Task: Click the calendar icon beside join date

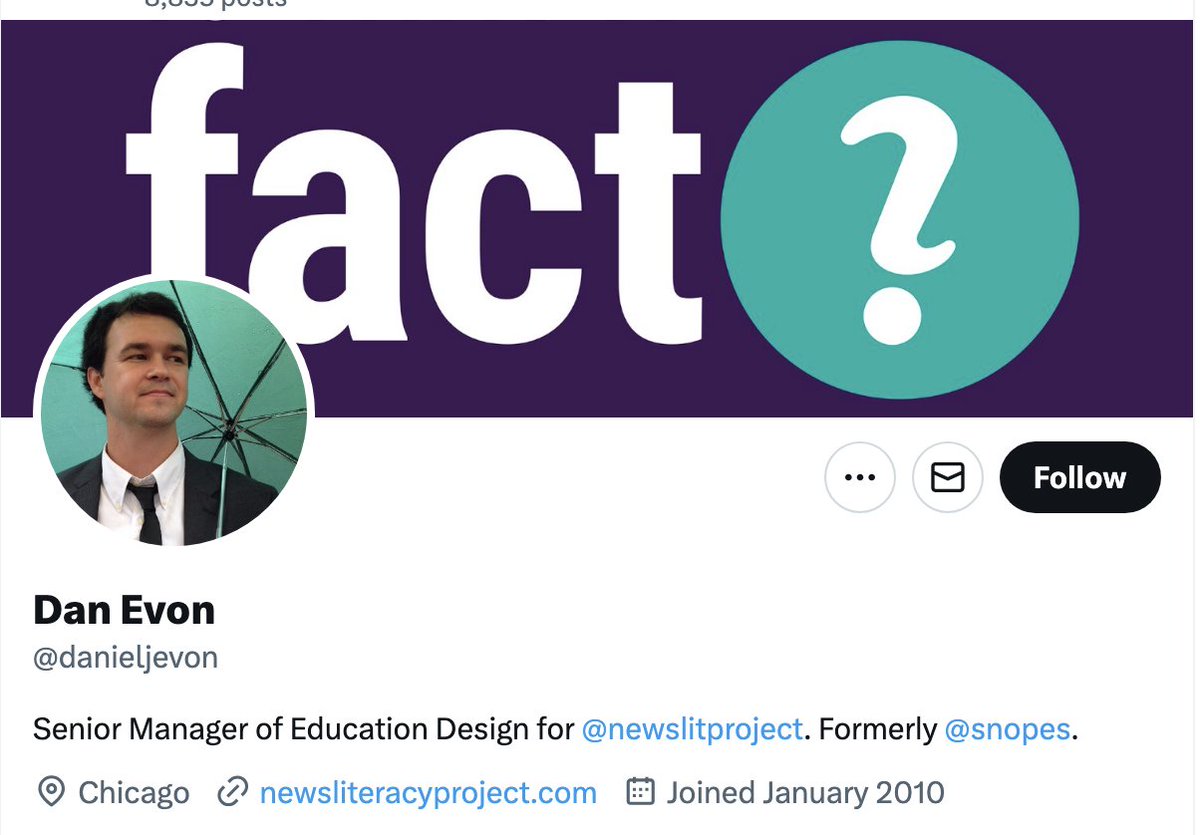Action: point(639,792)
